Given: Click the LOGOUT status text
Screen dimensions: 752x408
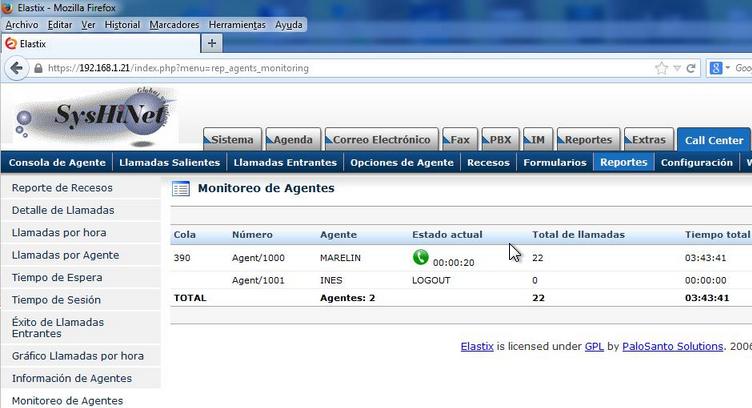Looking at the screenshot, I should (x=431, y=280).
